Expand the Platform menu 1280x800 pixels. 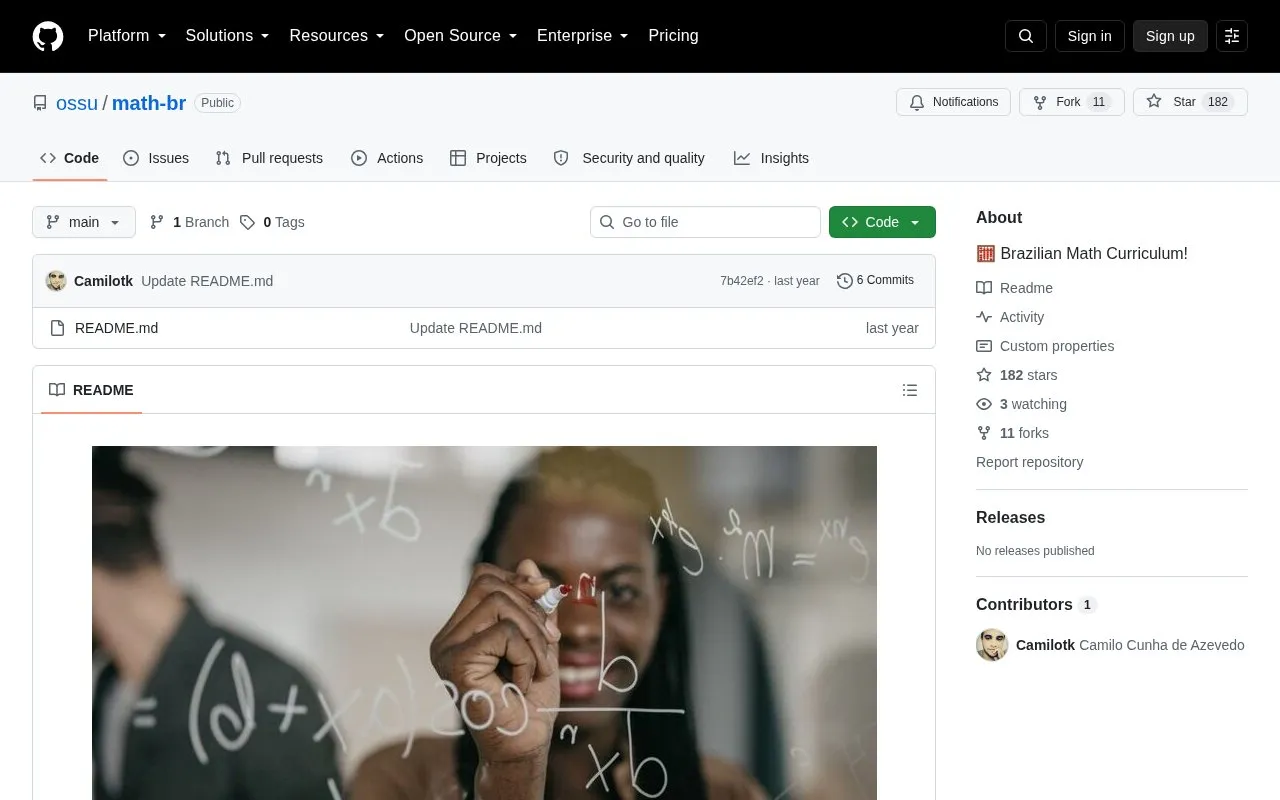tap(127, 36)
